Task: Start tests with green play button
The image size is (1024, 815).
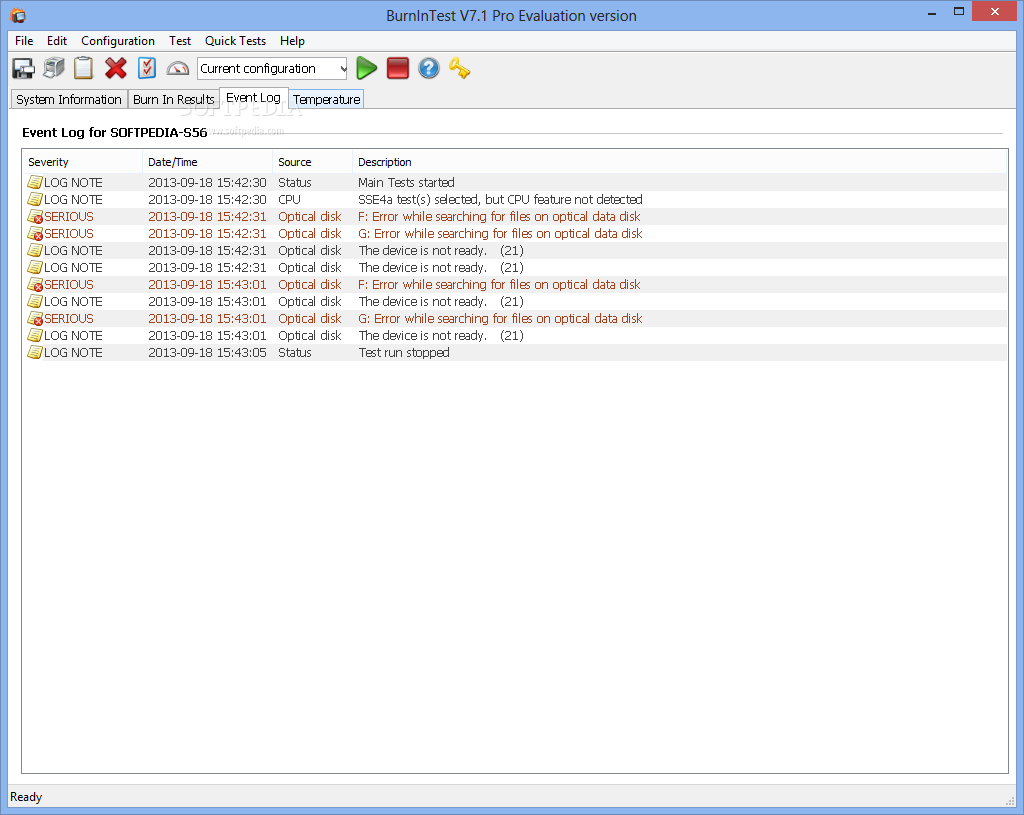Action: pos(366,68)
